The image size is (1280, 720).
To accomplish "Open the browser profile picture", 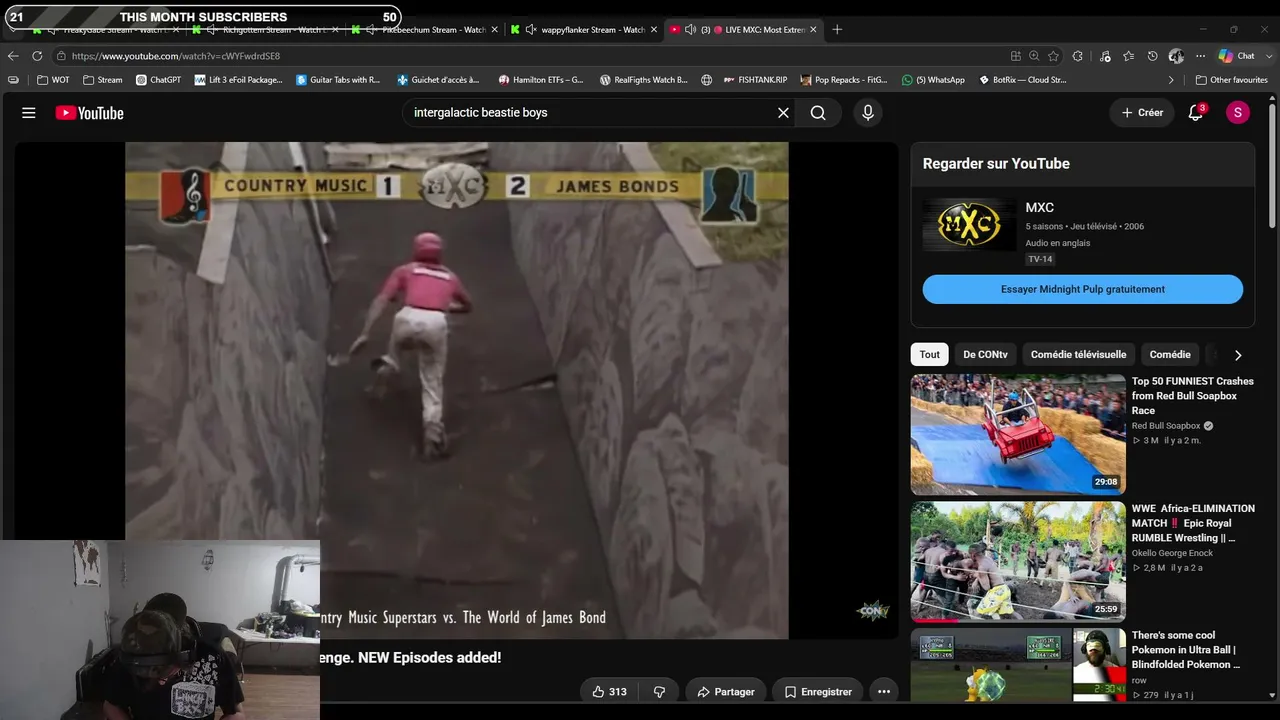I will 1177,56.
